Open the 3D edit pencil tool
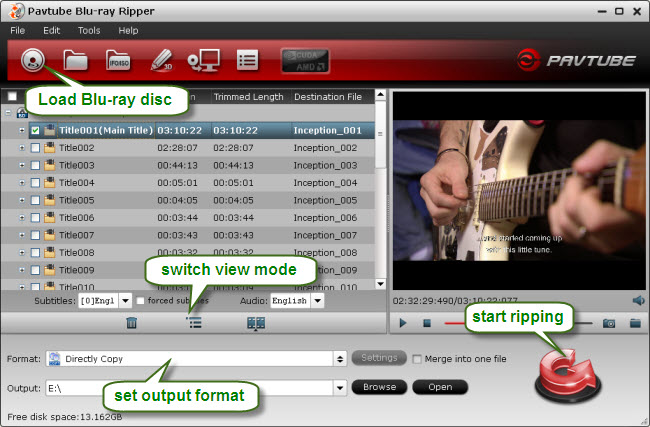 (161, 61)
